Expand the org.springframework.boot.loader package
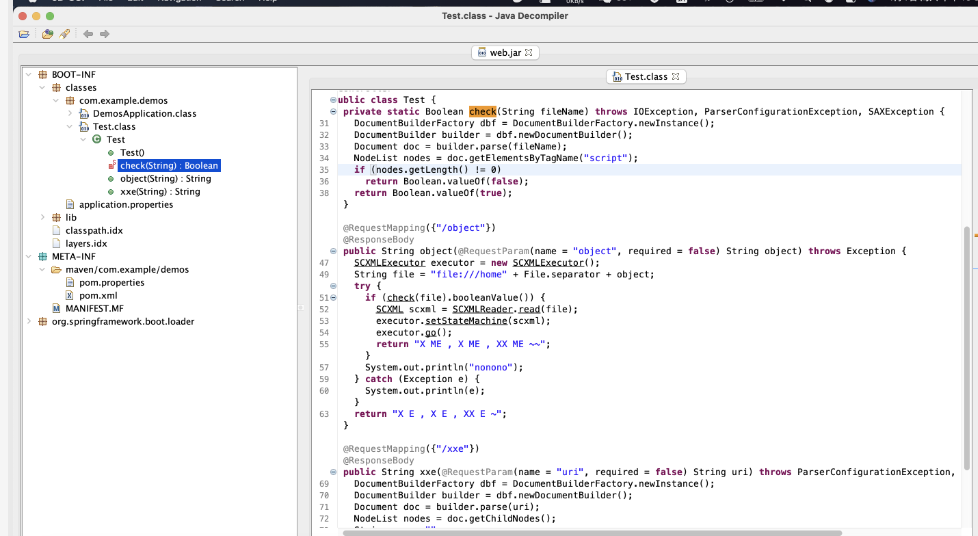The image size is (978, 536). point(29,321)
